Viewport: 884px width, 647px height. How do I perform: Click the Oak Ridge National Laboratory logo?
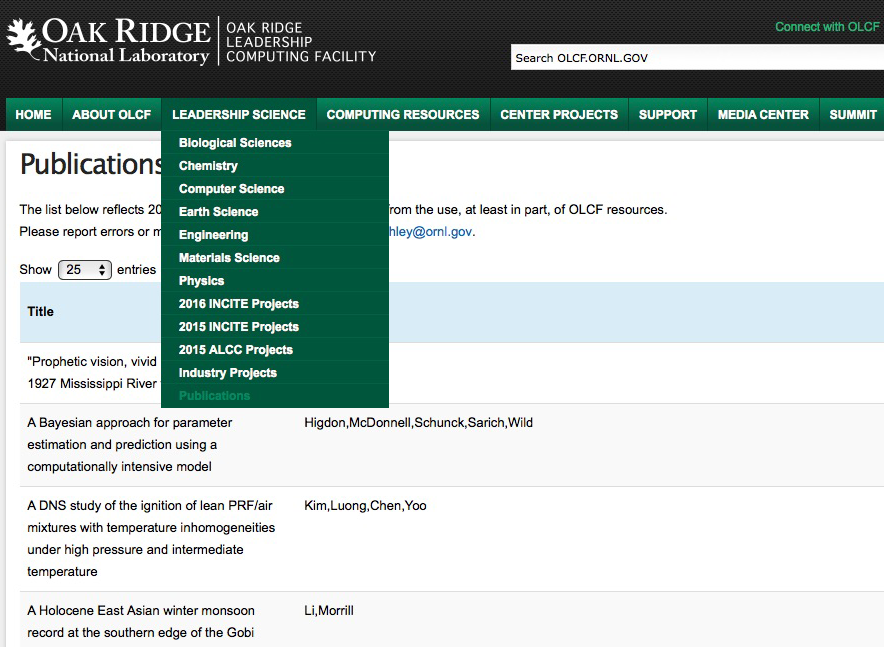(x=108, y=42)
